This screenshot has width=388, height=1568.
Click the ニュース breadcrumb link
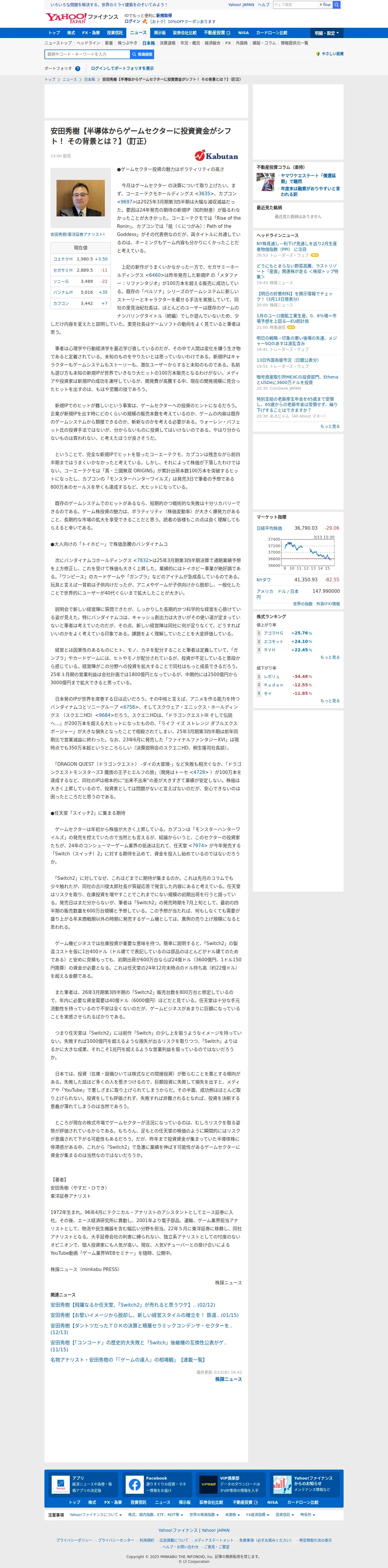[70, 80]
